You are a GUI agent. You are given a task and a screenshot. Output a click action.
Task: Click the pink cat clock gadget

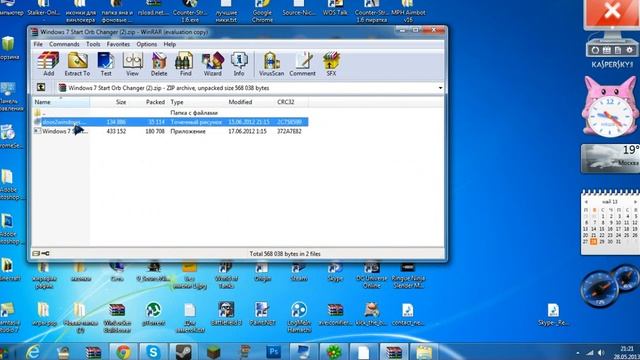point(610,107)
